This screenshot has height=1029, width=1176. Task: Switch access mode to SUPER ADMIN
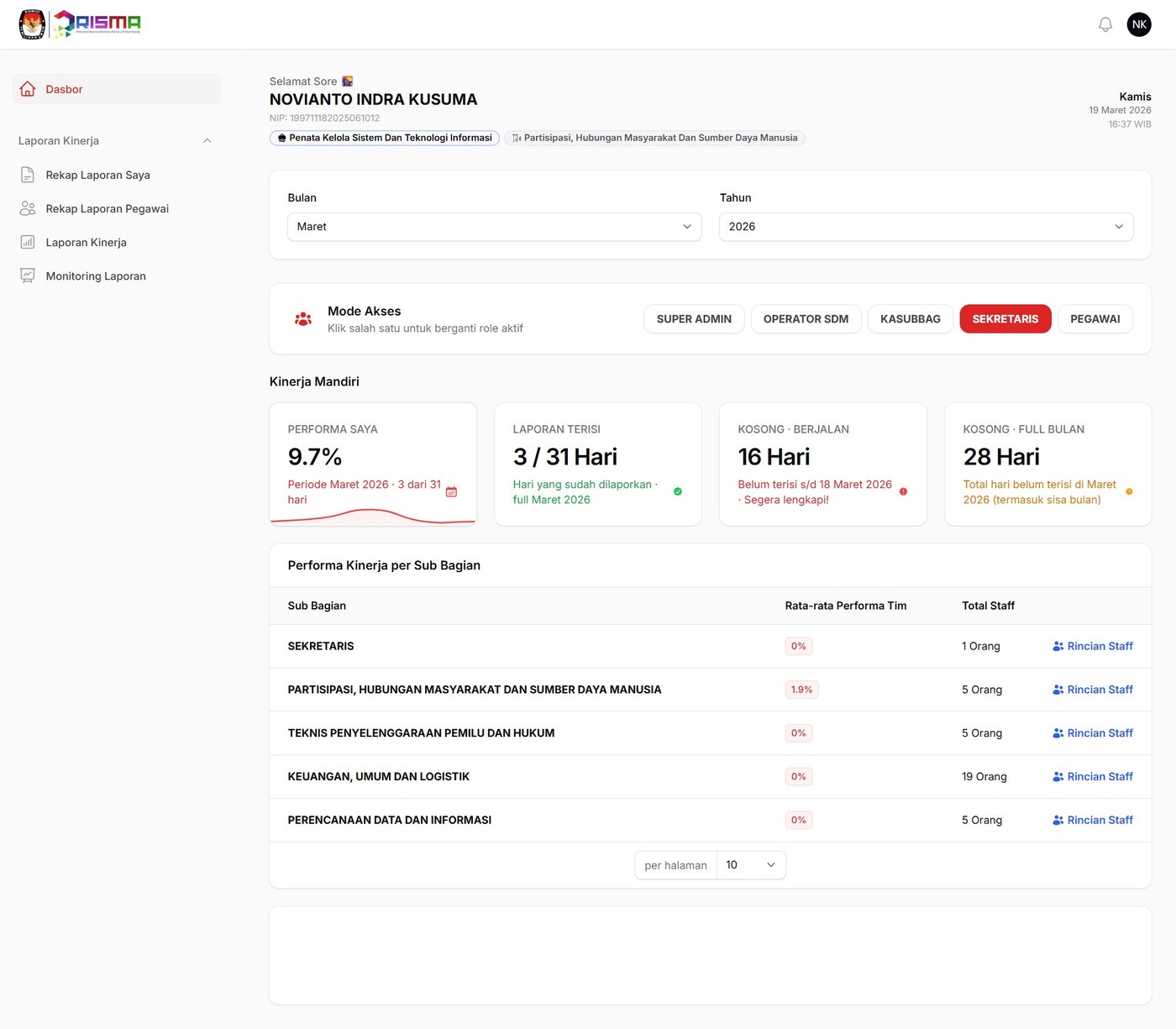(694, 319)
